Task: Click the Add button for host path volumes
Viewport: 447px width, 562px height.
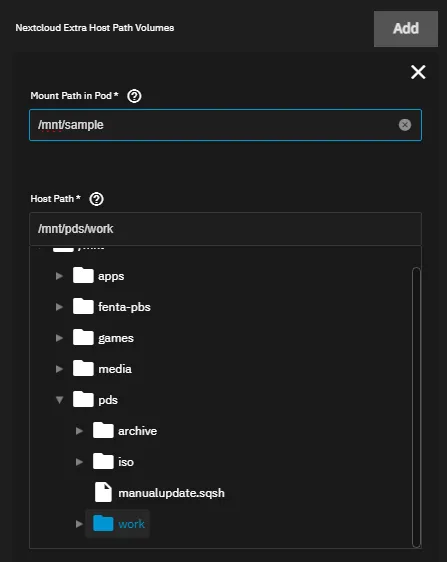Action: pos(406,29)
